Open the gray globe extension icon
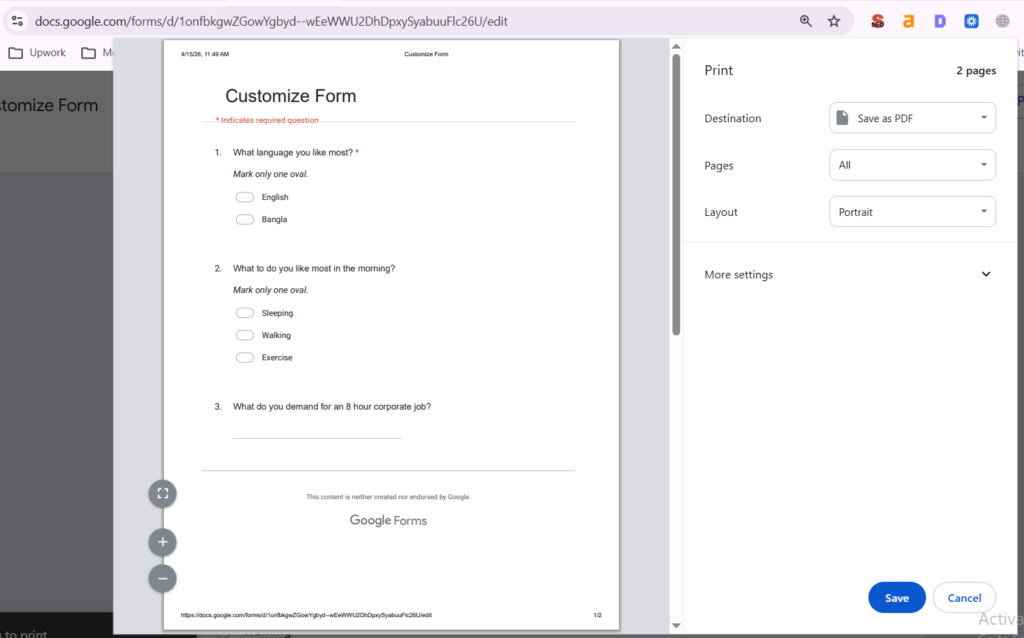This screenshot has height=638, width=1024. tap(1002, 21)
